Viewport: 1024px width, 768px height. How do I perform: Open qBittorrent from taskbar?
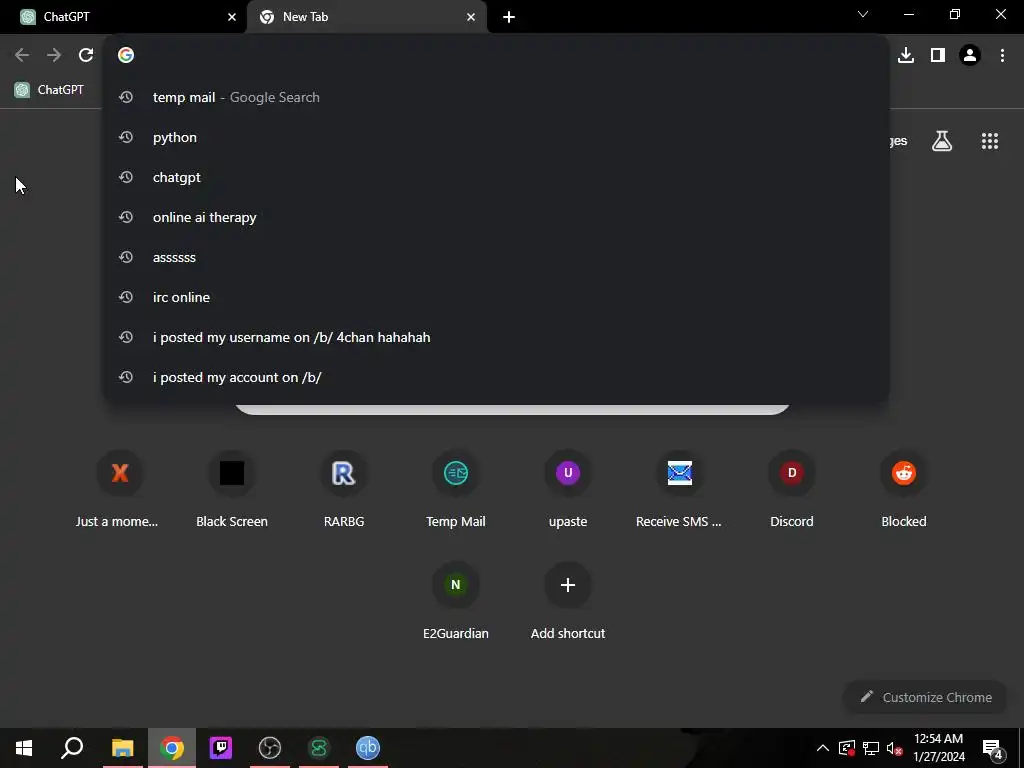click(x=368, y=748)
